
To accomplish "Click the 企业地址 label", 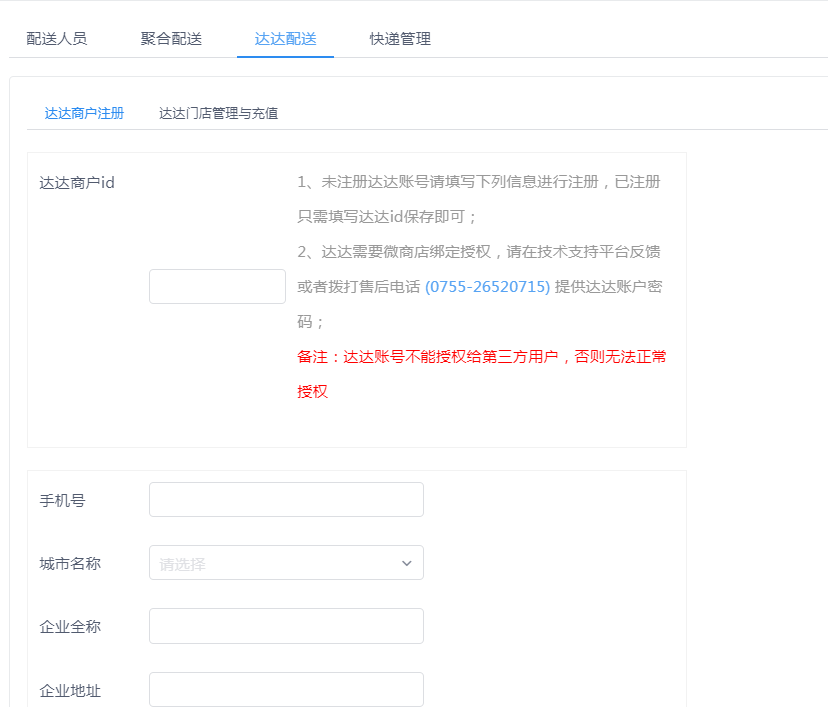I will pyautogui.click(x=70, y=690).
